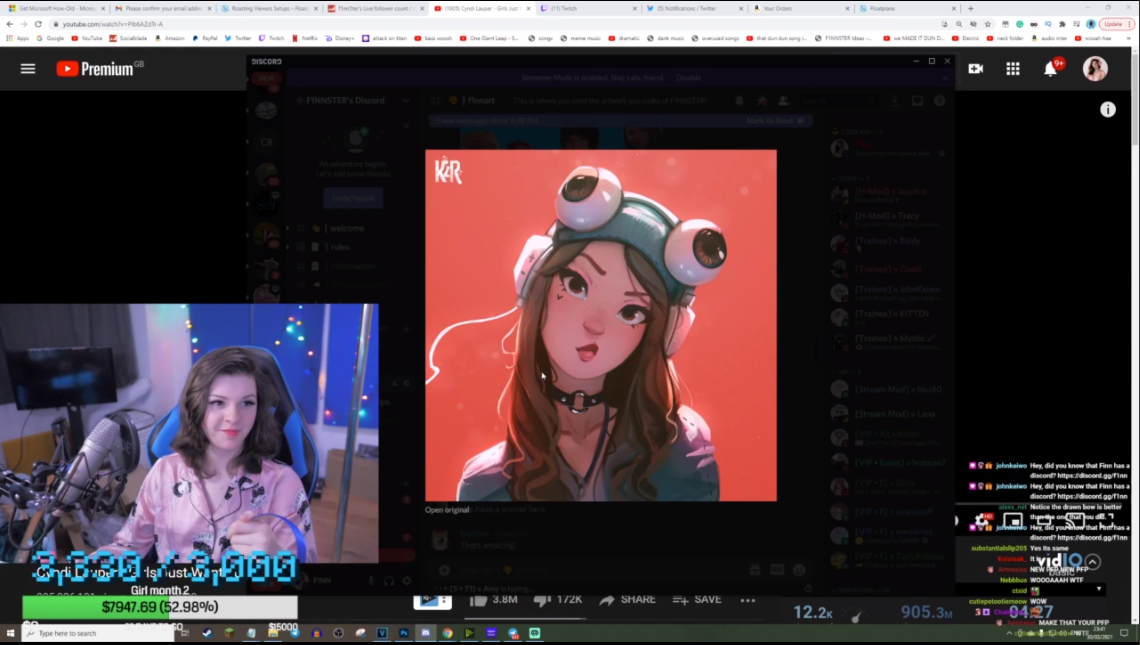Expand the F1NNSTER's Discord server dropdown
1140x645 pixels.
[406, 100]
